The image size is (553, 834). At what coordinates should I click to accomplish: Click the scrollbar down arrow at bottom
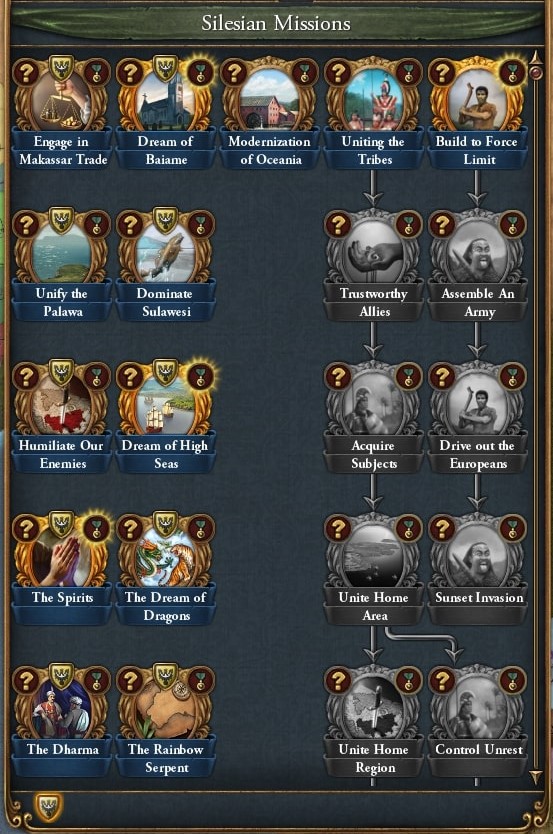[x=536, y=777]
